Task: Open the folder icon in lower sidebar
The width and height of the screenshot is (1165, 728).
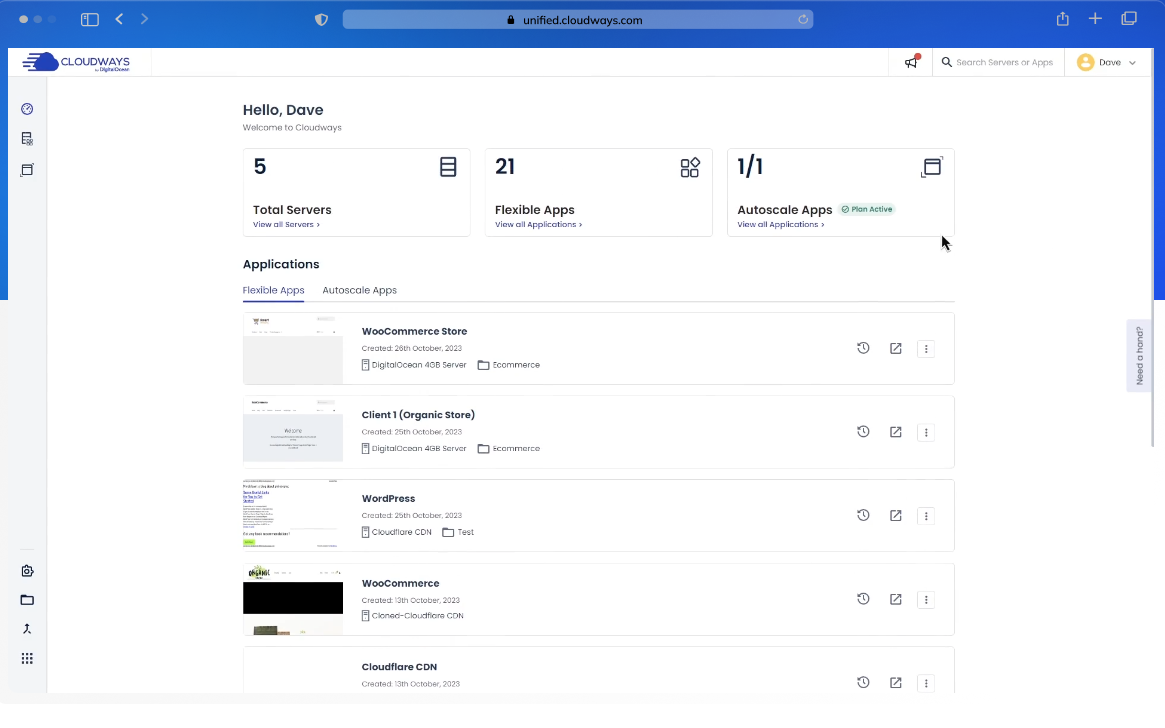Action: [27, 599]
